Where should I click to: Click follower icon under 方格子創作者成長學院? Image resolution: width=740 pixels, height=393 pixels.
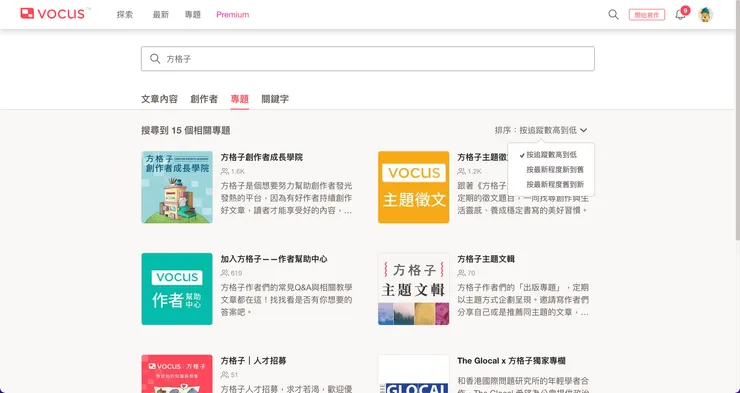(225, 172)
